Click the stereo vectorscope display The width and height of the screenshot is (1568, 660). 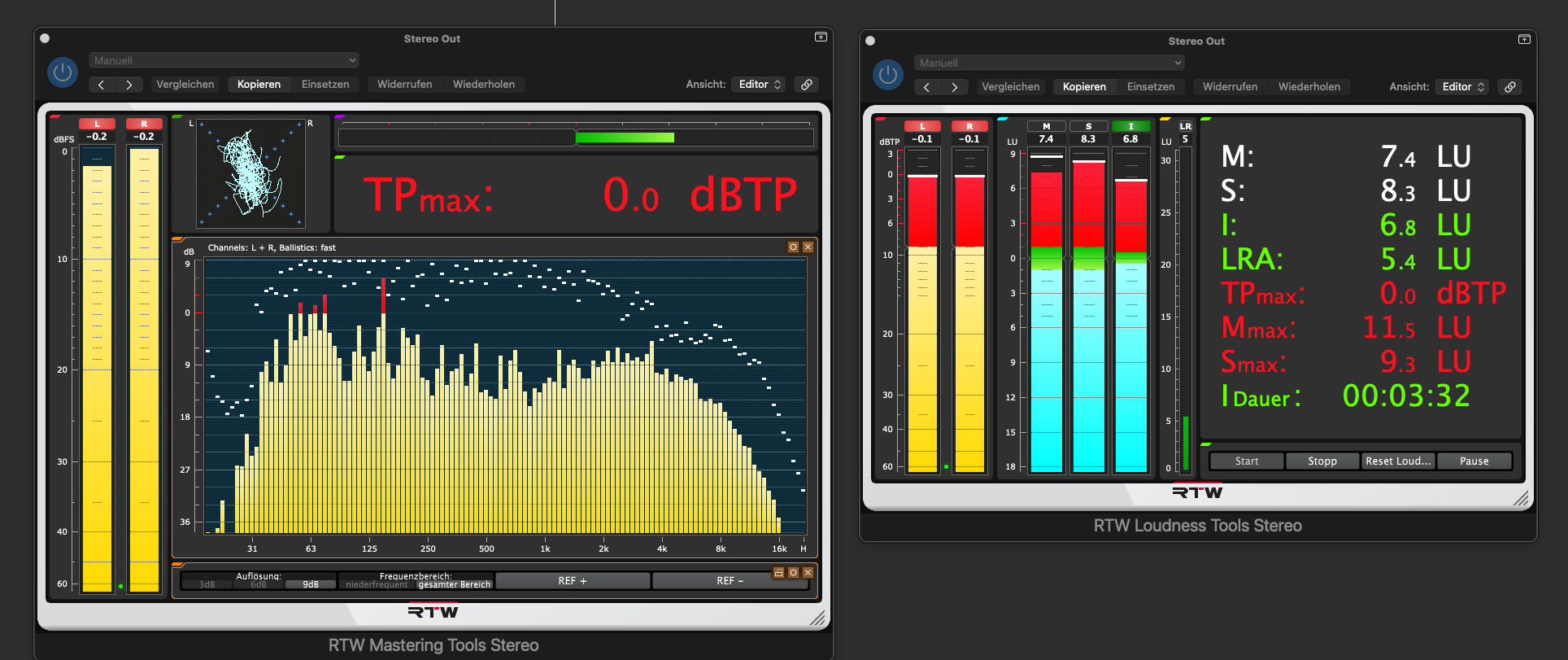point(251,173)
